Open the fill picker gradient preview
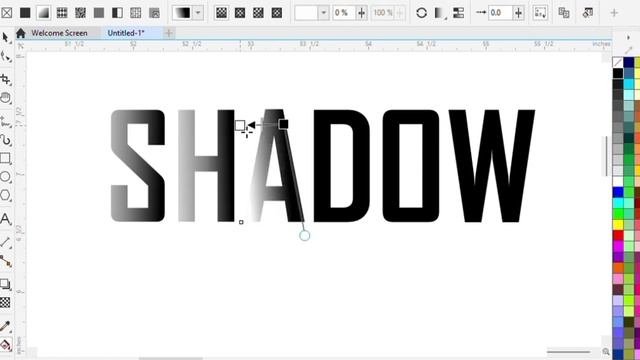The height and width of the screenshot is (360, 640). click(182, 13)
